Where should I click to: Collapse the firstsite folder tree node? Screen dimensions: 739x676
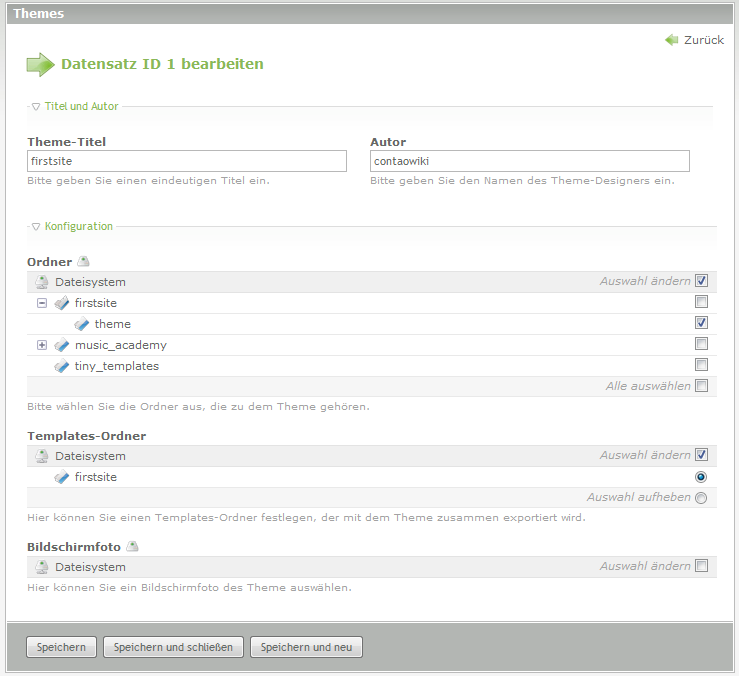pyautogui.click(x=42, y=303)
